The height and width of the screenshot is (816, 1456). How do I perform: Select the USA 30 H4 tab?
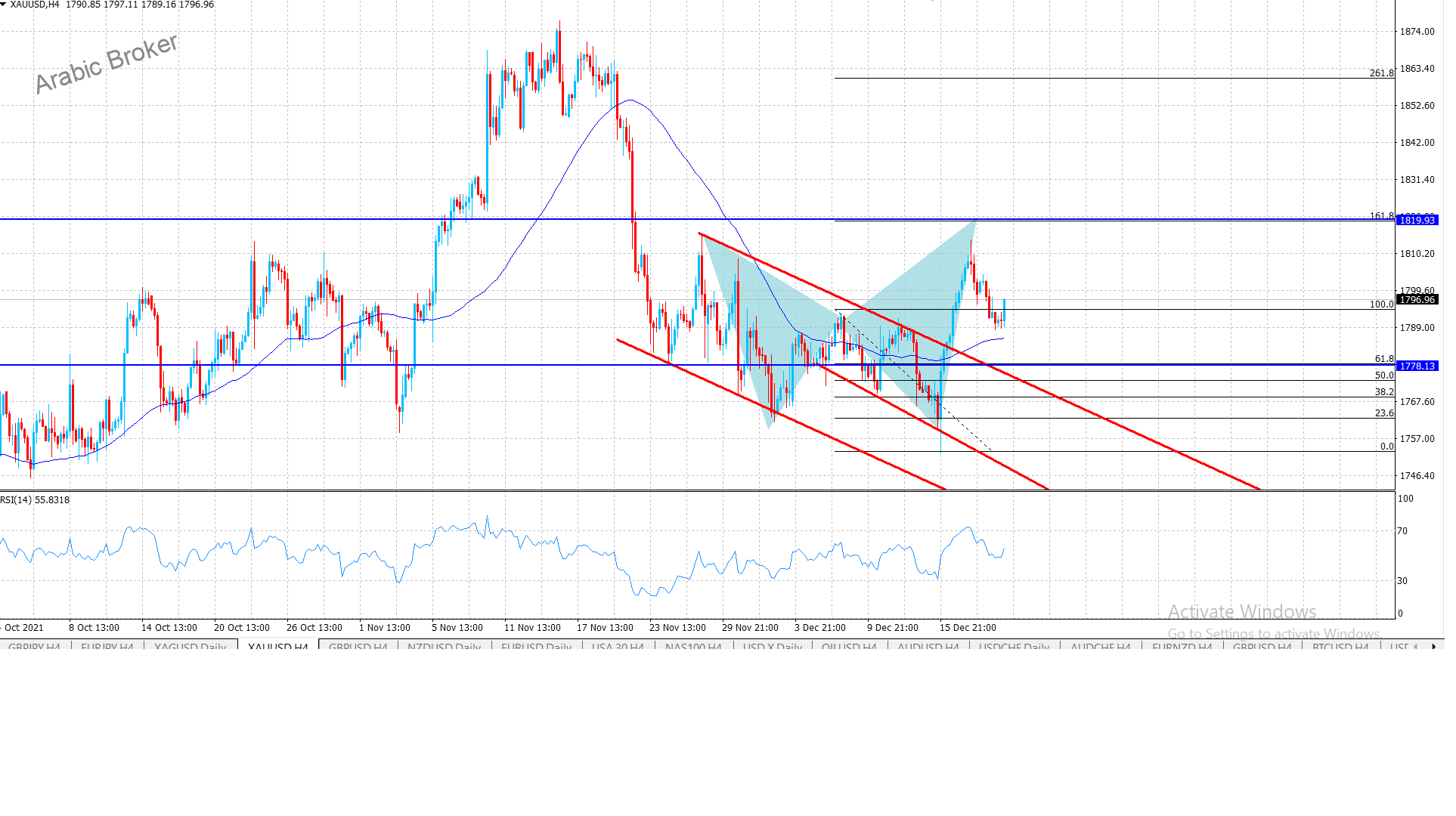618,647
